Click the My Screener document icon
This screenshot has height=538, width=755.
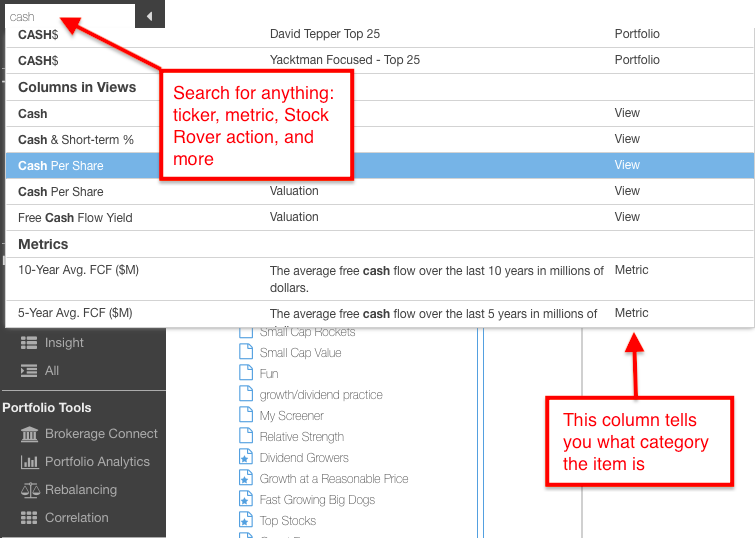[246, 415]
